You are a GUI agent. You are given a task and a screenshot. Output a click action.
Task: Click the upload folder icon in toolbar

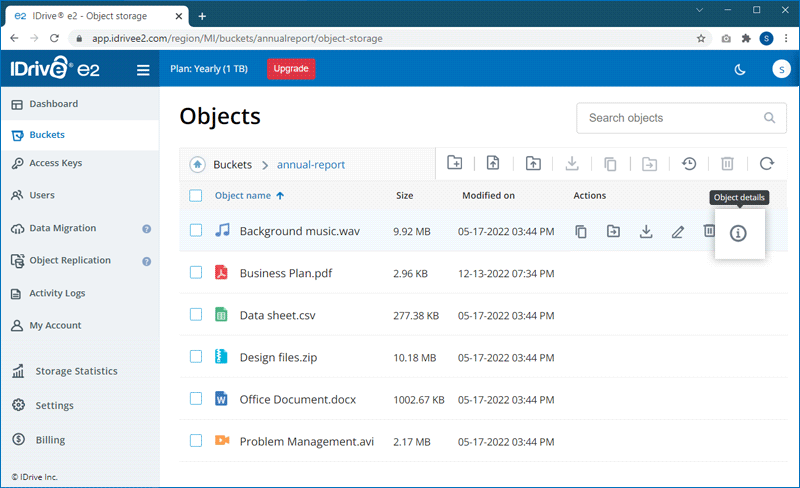(533, 164)
